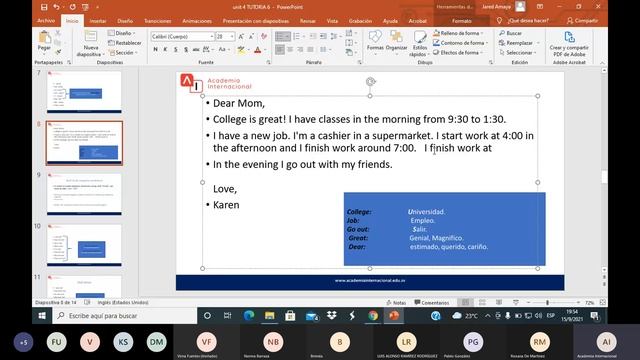Click the Compartir button

coord(582,20)
